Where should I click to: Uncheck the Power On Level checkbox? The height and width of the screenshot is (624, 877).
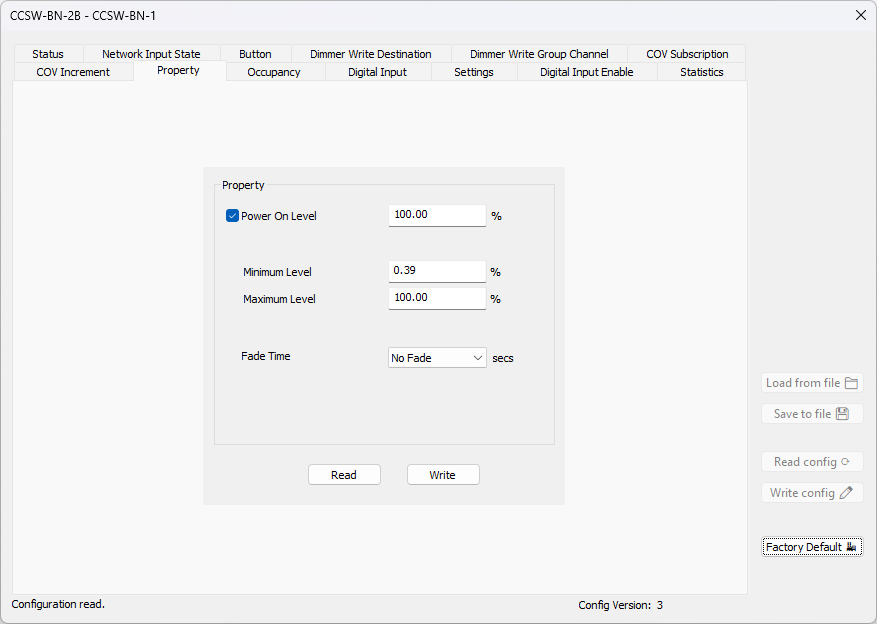(232, 216)
